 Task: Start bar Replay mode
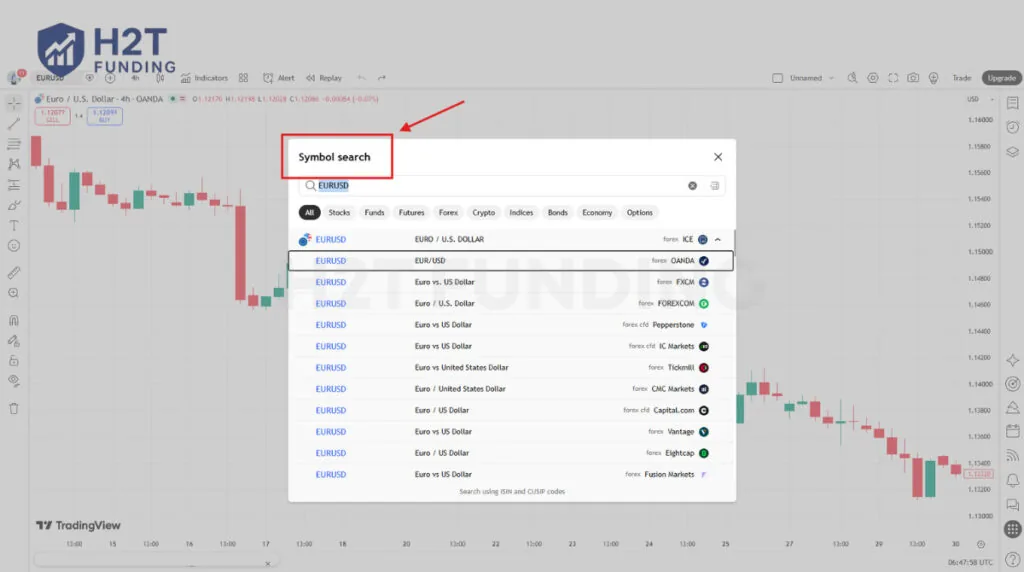click(x=324, y=78)
